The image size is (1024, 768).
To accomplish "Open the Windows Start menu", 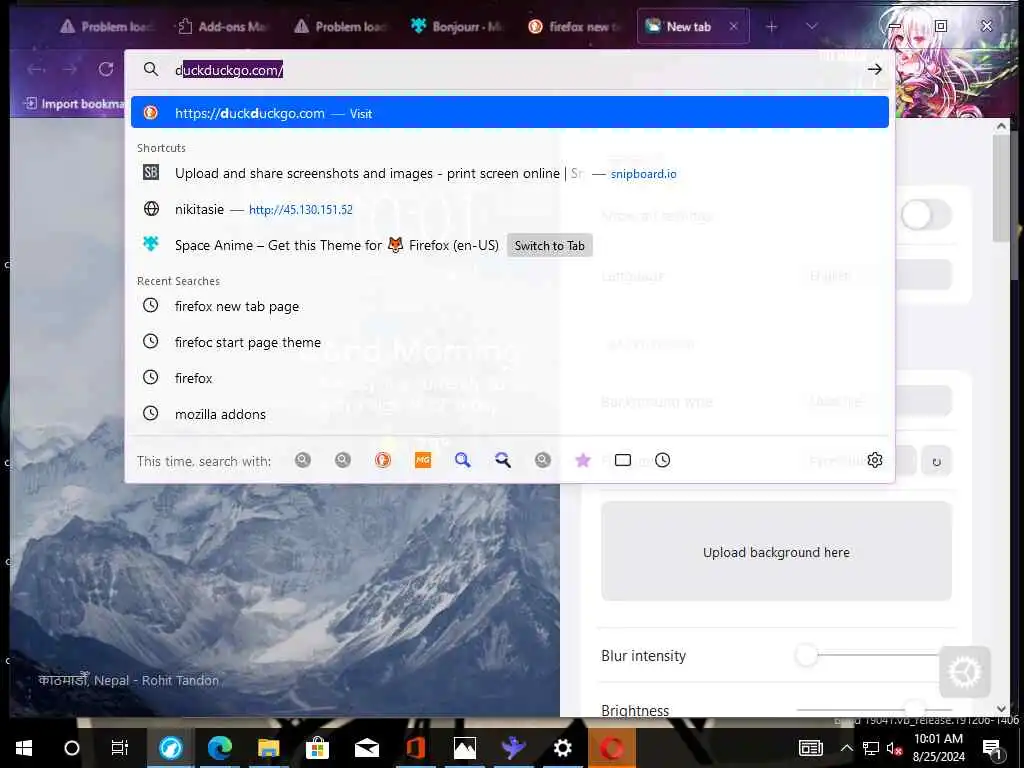I will click(24, 748).
